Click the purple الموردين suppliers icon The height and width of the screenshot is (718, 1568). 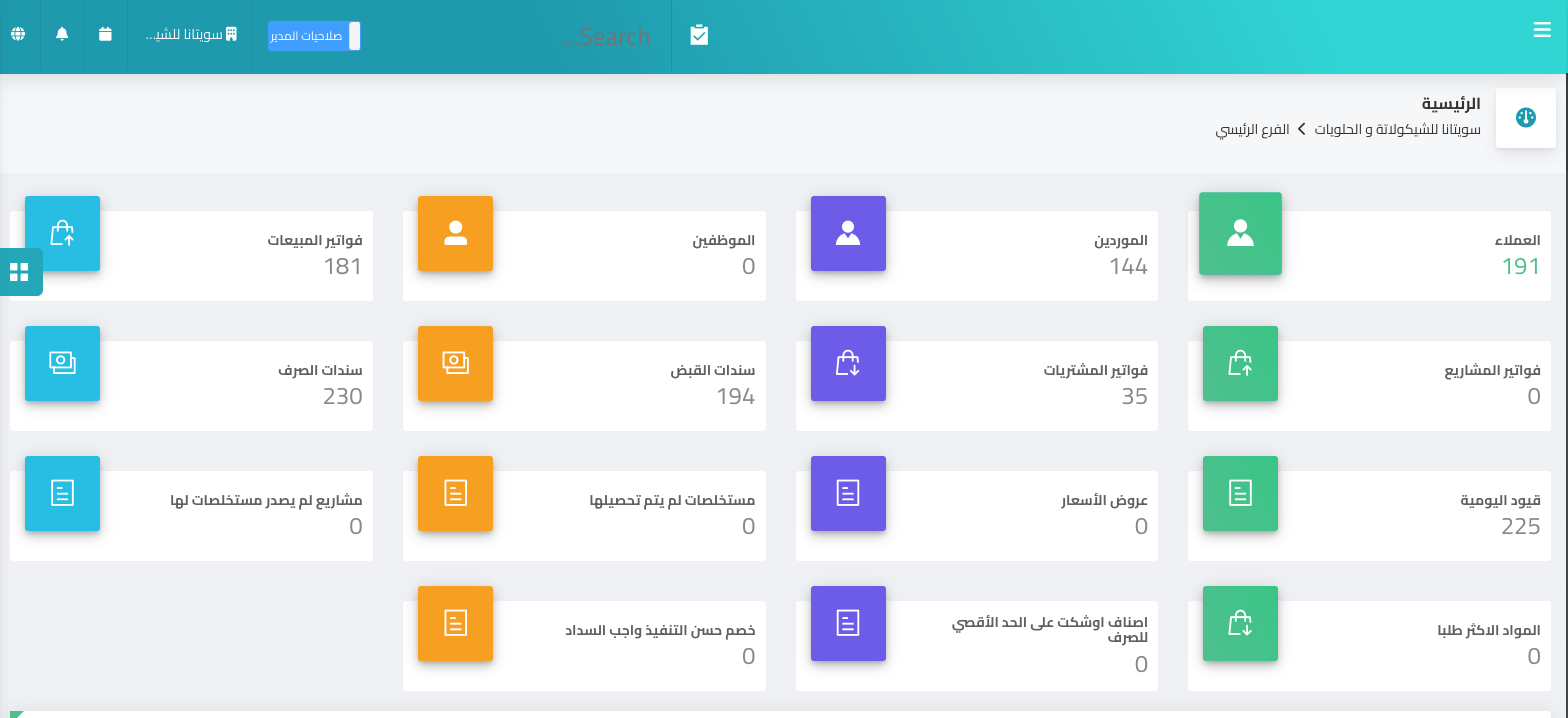click(x=848, y=233)
